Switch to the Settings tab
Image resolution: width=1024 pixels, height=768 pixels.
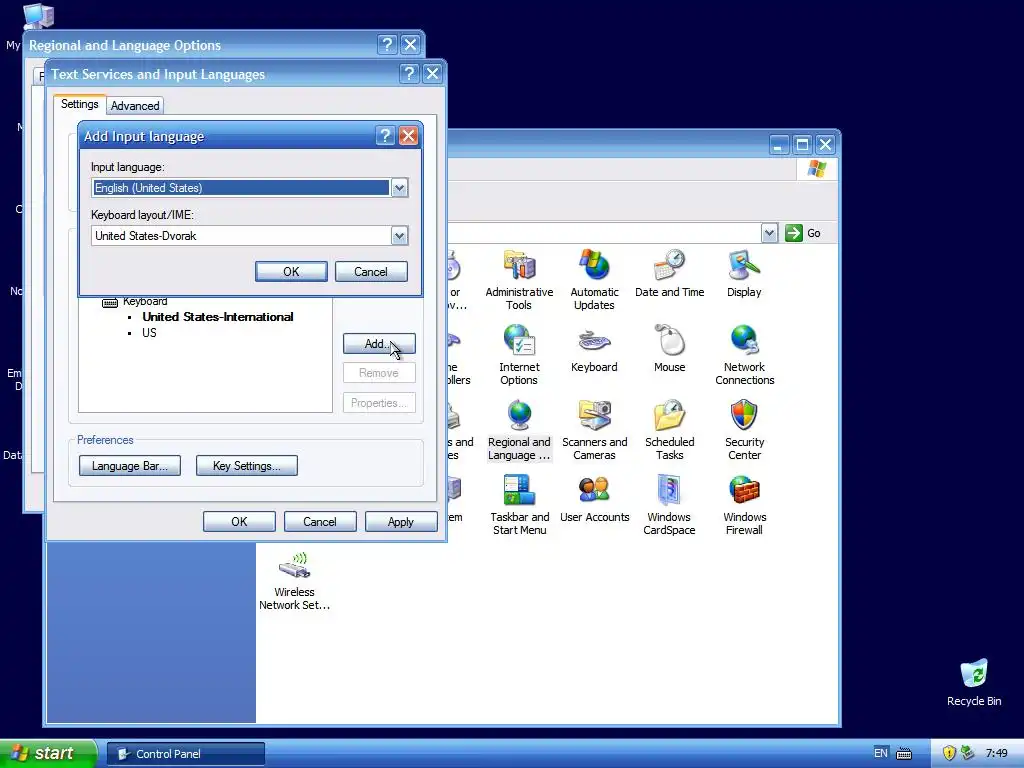(80, 104)
